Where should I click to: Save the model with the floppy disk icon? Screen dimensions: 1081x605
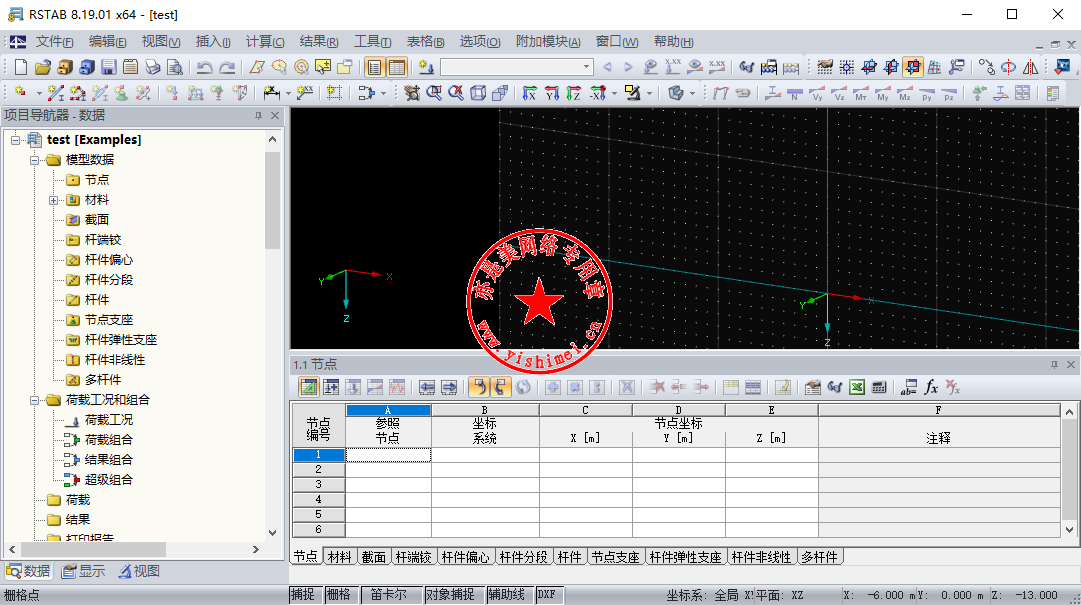(108, 67)
